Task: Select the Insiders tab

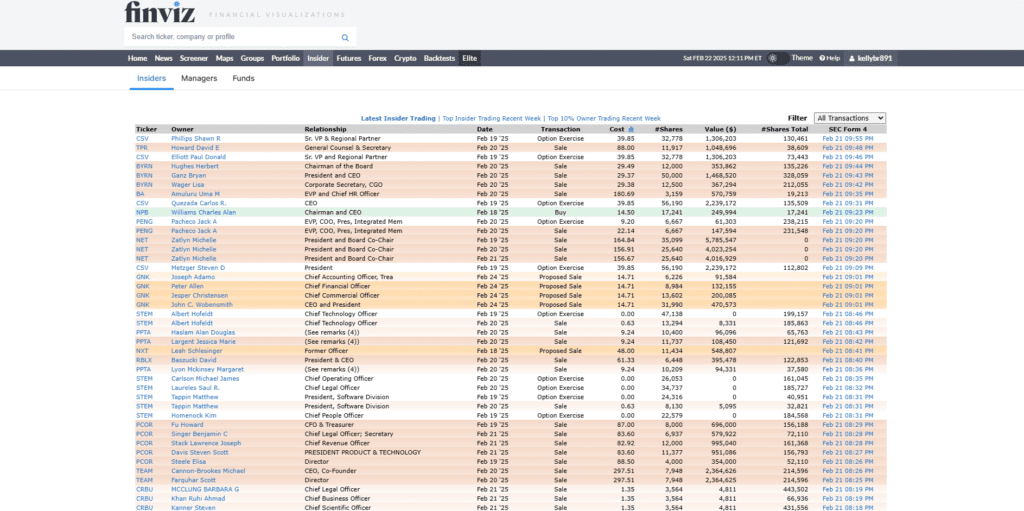Action: pos(152,78)
